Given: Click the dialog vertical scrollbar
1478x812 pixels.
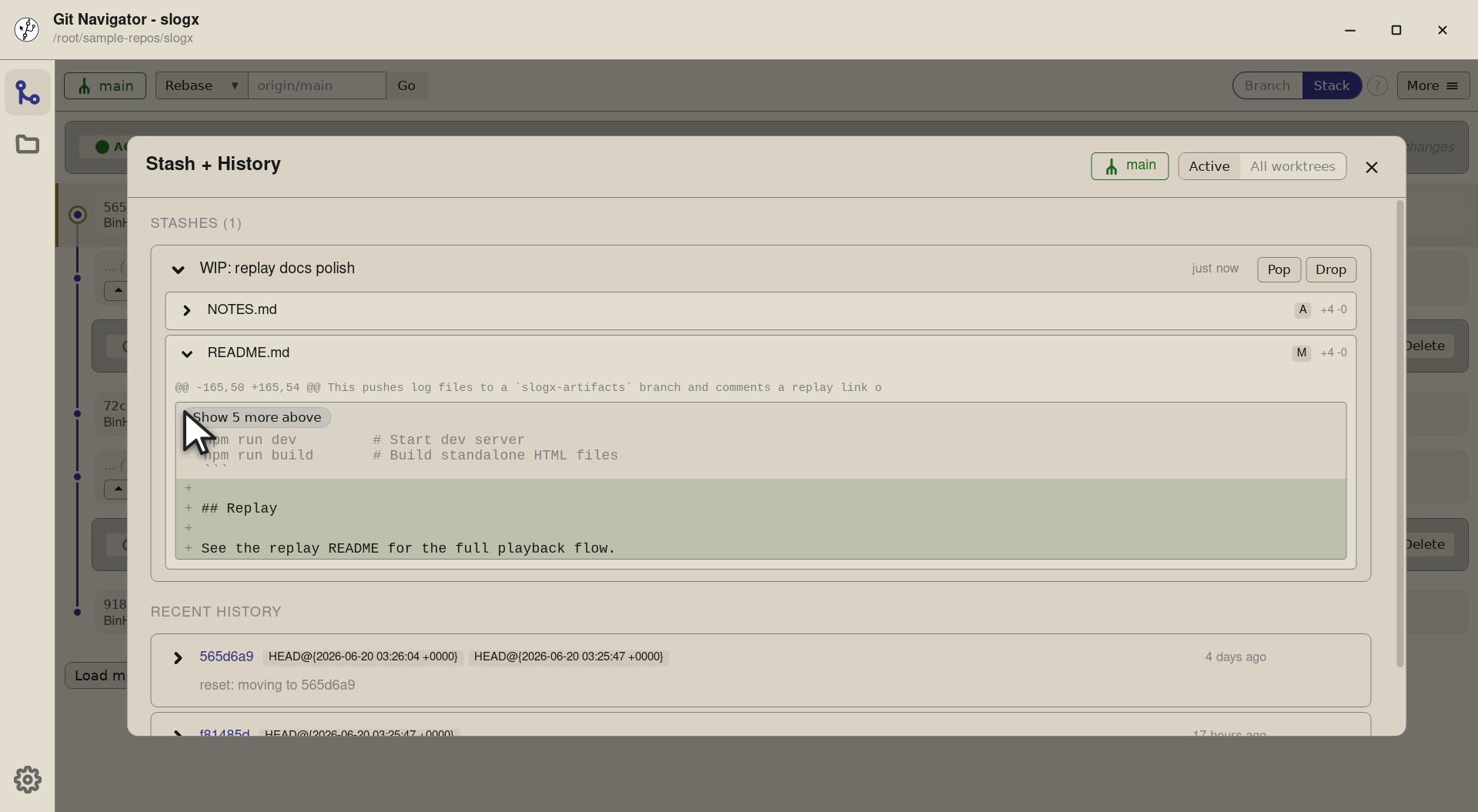Looking at the screenshot, I should coord(1399,433).
